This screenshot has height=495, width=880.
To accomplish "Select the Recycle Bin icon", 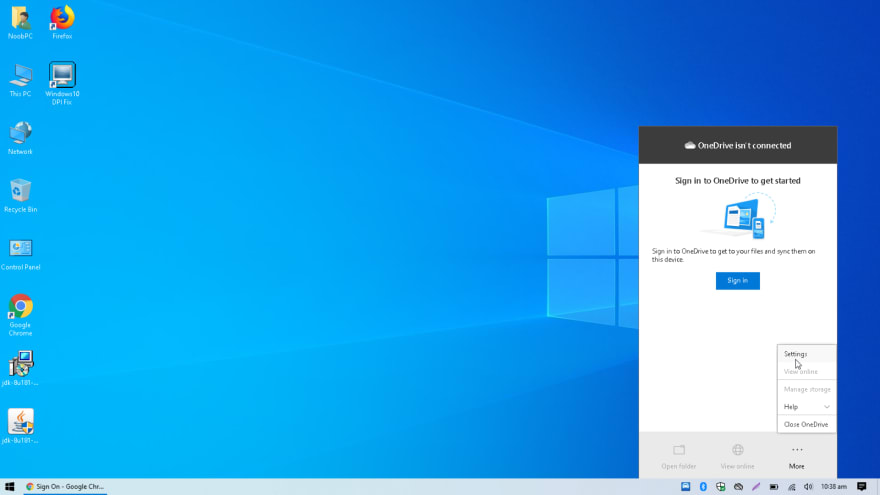I will (x=20, y=196).
